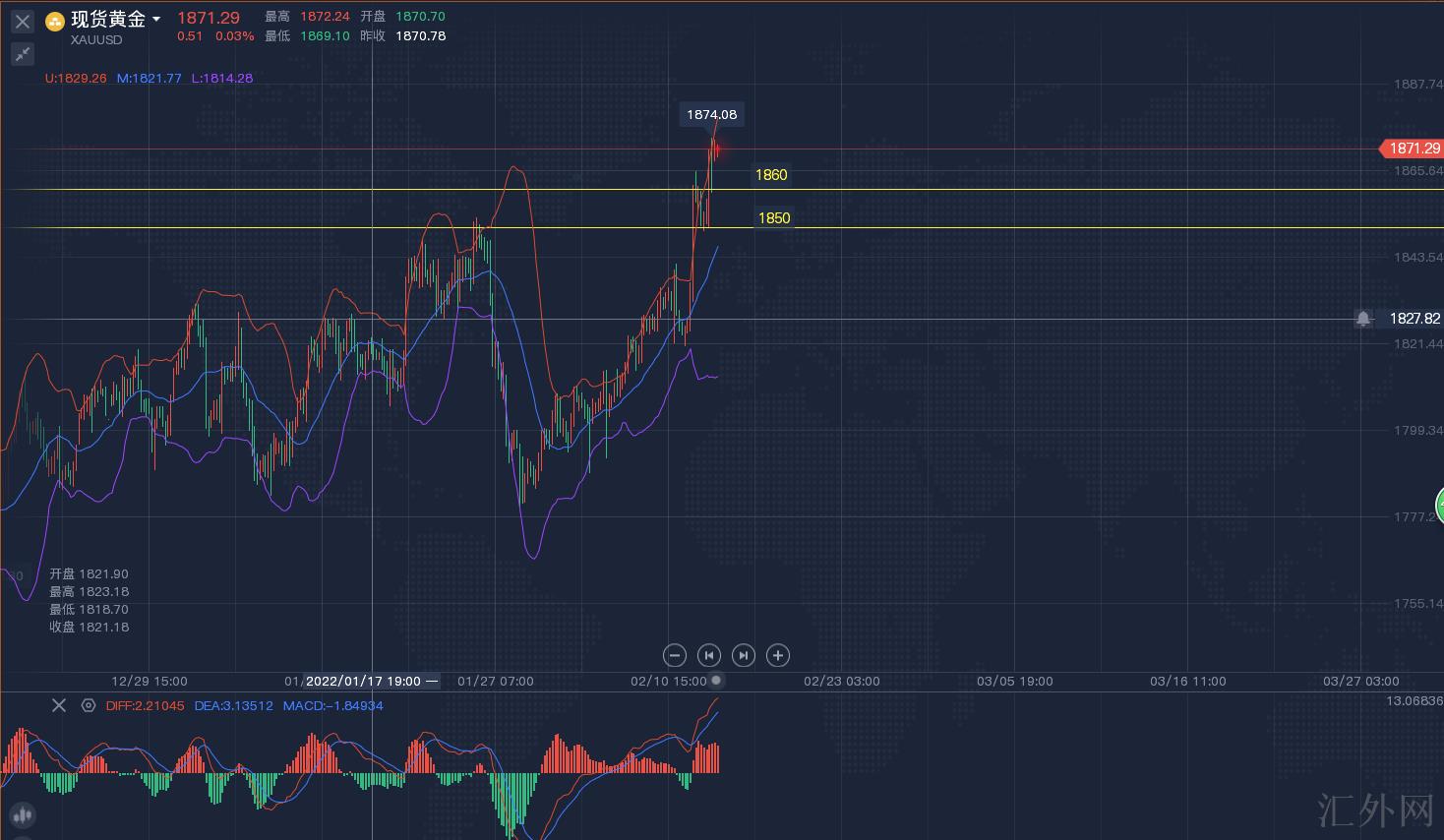Viewport: 1444px width, 840px height.
Task: Close the chart with the top-left X
Action: (22, 21)
